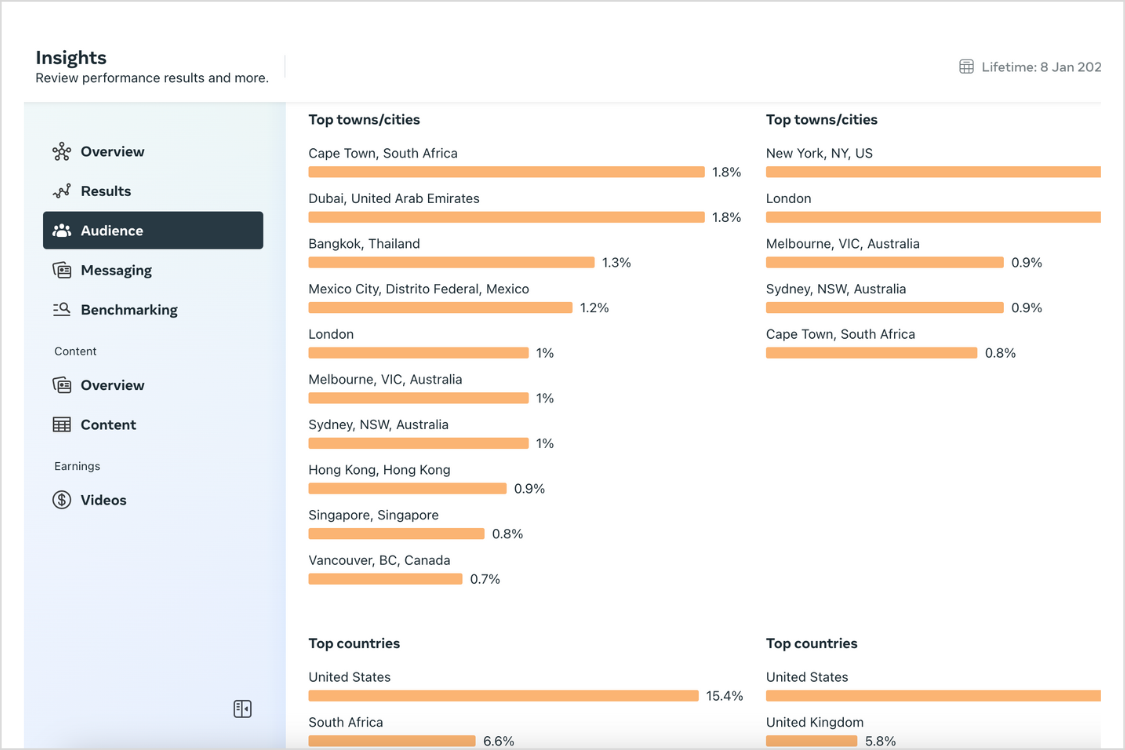This screenshot has width=1125, height=750.
Task: Click the Earnings section label in sidebar
Action: coord(77,466)
